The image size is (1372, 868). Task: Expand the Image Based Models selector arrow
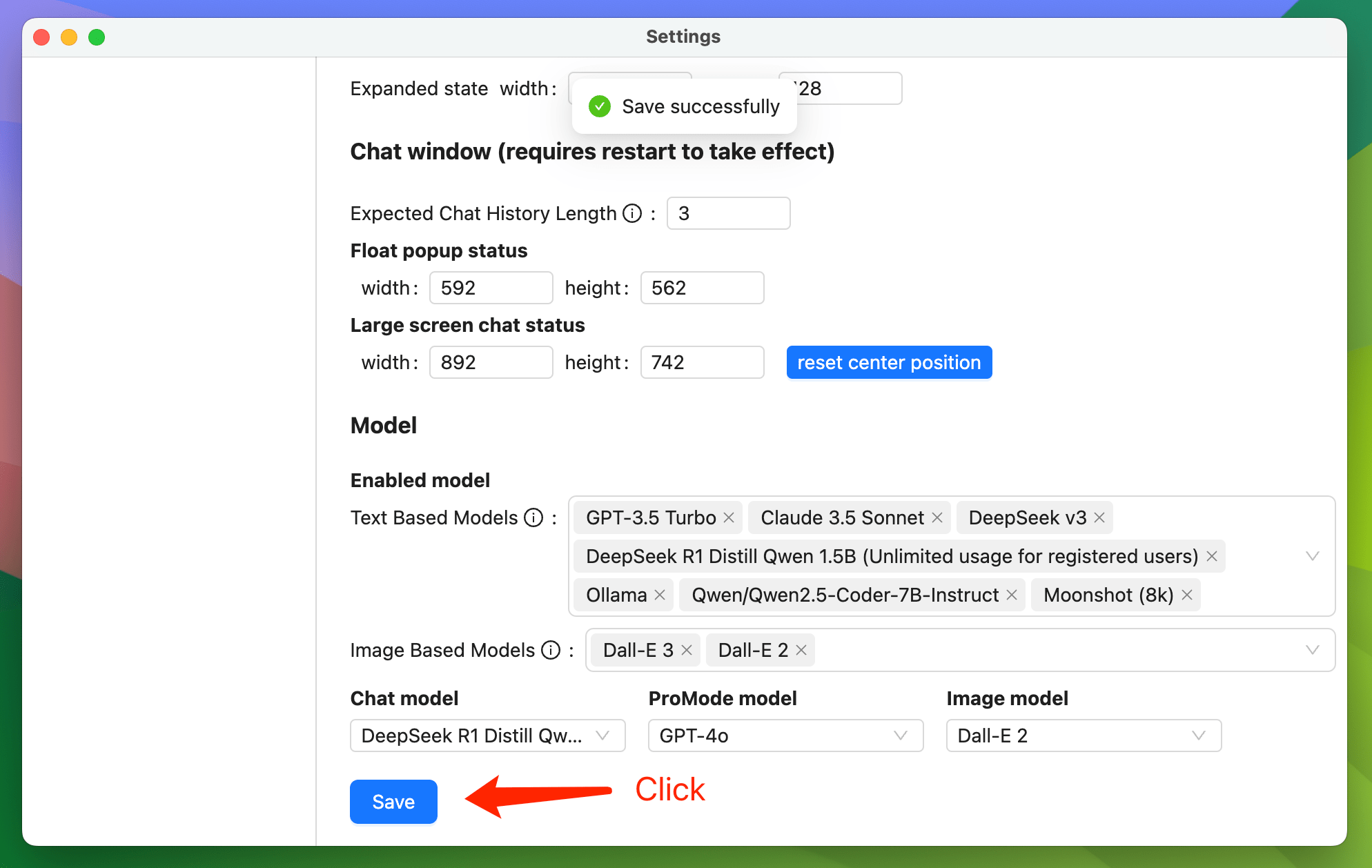click(1313, 650)
